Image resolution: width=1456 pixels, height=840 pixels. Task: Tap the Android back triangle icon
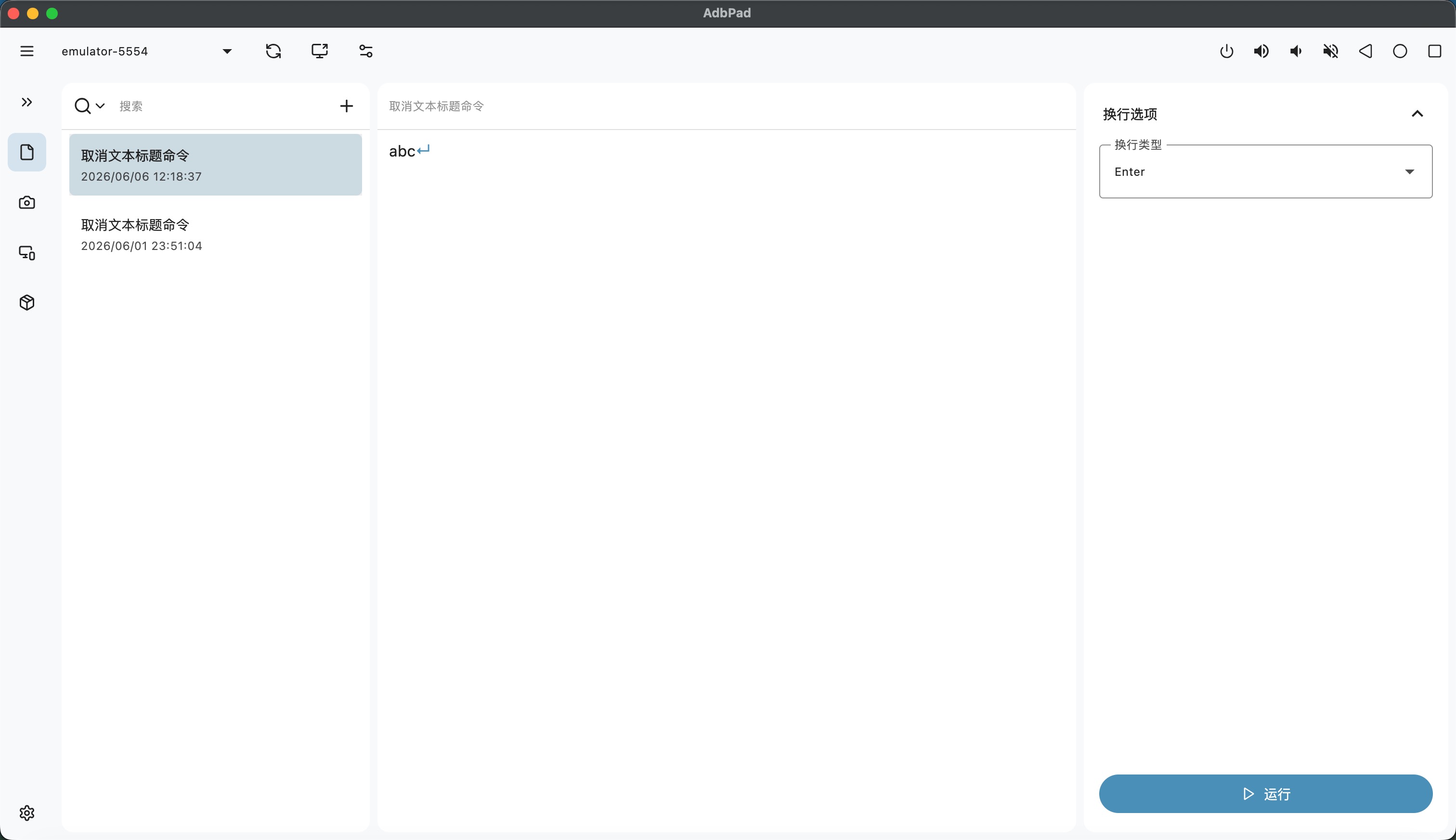tap(1365, 52)
